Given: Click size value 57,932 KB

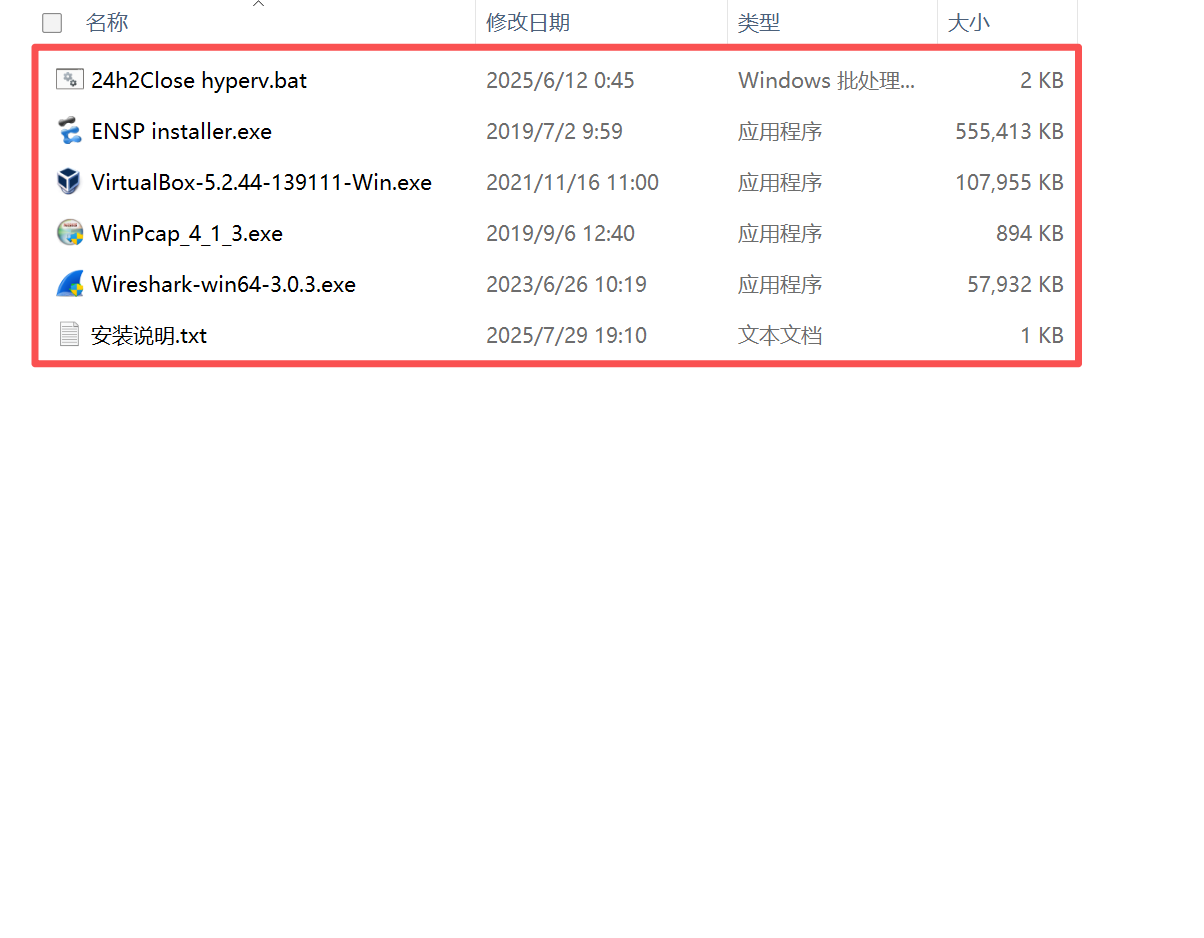Looking at the screenshot, I should click(1015, 284).
